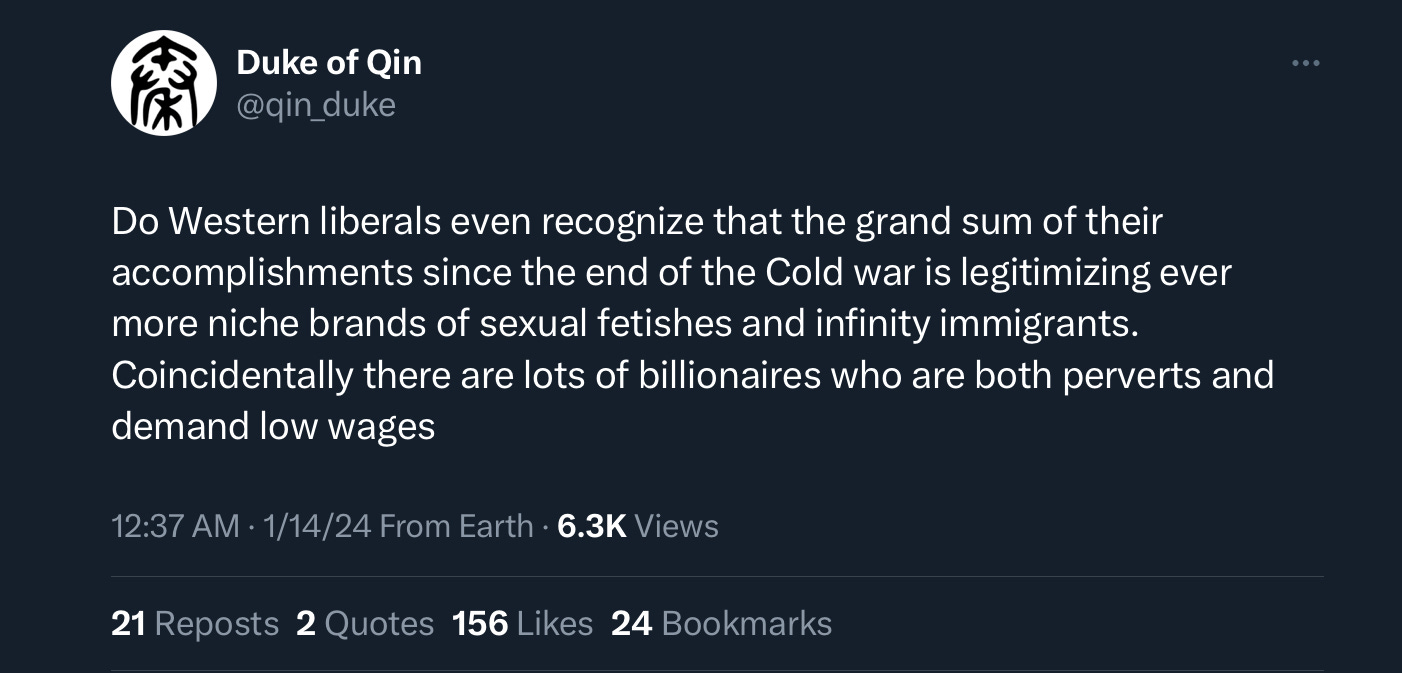Click the final line demand low wages

pos(273,427)
